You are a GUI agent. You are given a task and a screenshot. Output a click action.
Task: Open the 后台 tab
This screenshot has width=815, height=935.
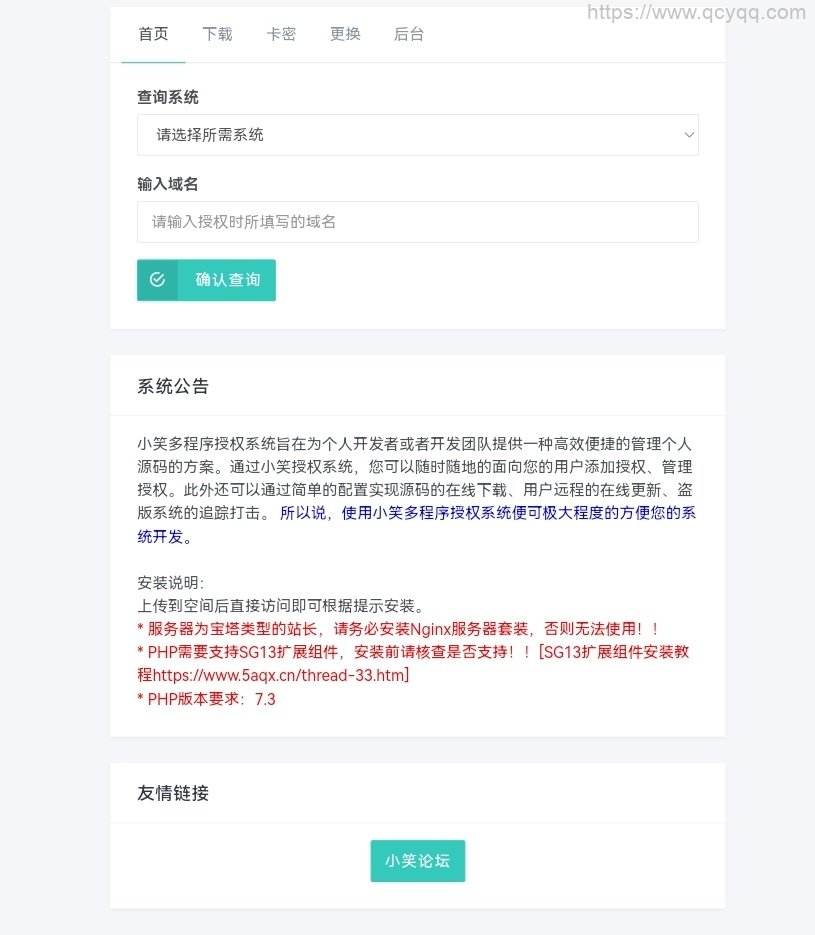[x=409, y=34]
